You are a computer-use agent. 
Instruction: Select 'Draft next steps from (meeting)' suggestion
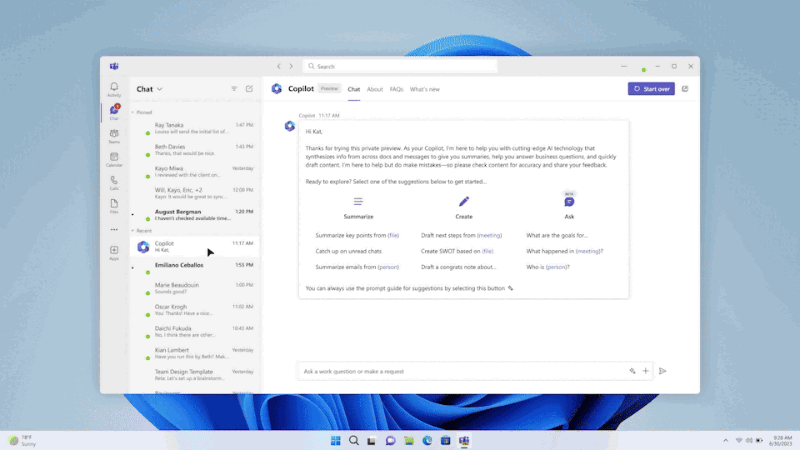(461, 235)
